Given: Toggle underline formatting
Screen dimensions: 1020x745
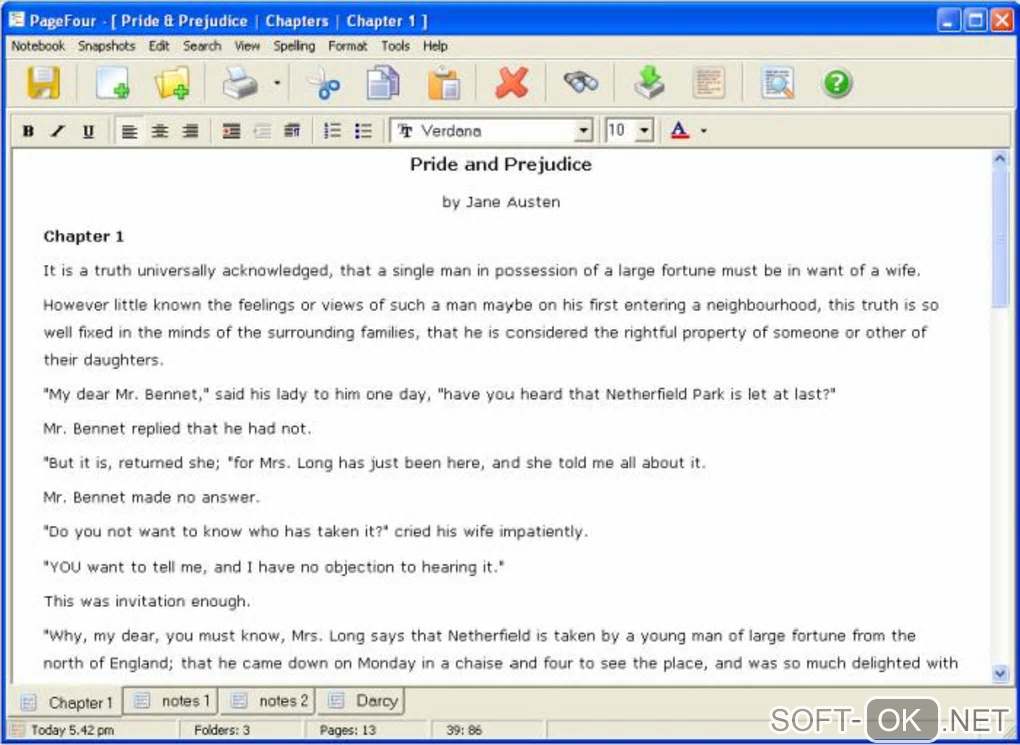Looking at the screenshot, I should (88, 131).
